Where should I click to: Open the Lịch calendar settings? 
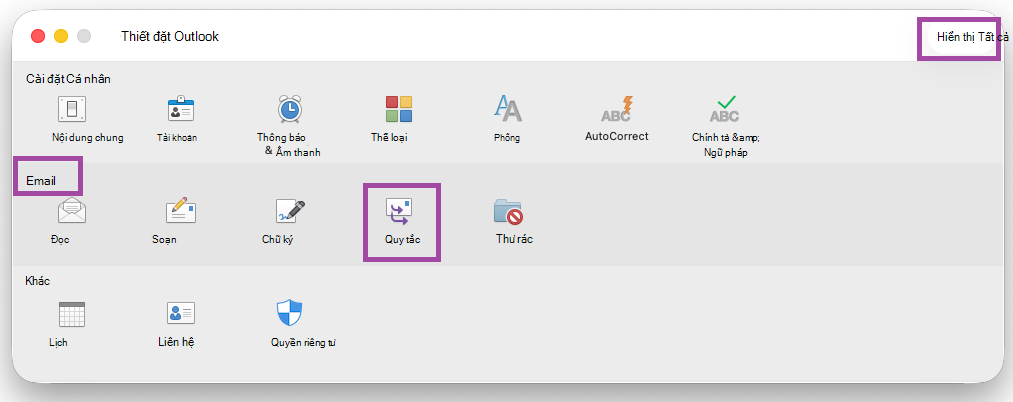pyautogui.click(x=72, y=314)
